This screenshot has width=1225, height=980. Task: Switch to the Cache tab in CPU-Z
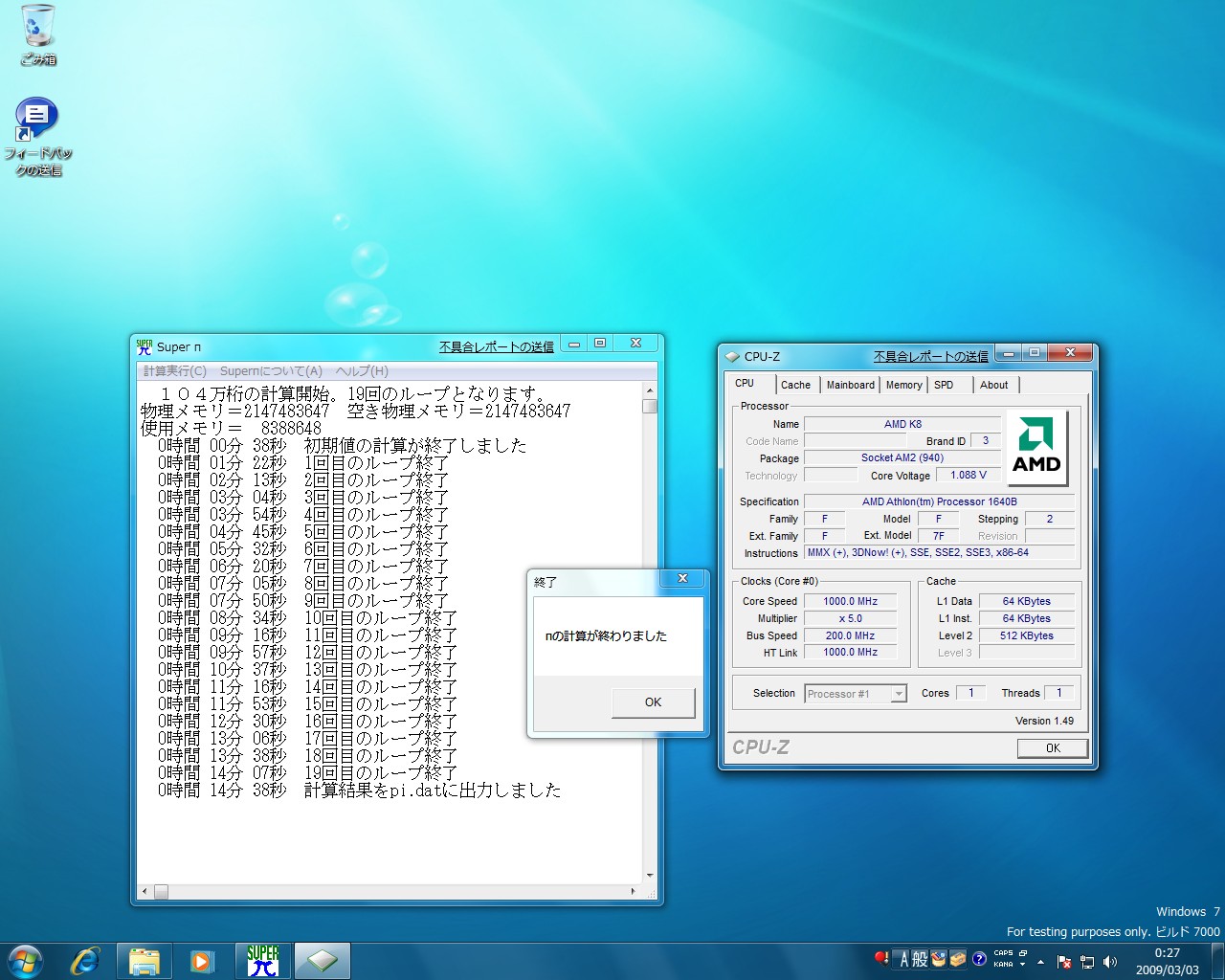[795, 385]
